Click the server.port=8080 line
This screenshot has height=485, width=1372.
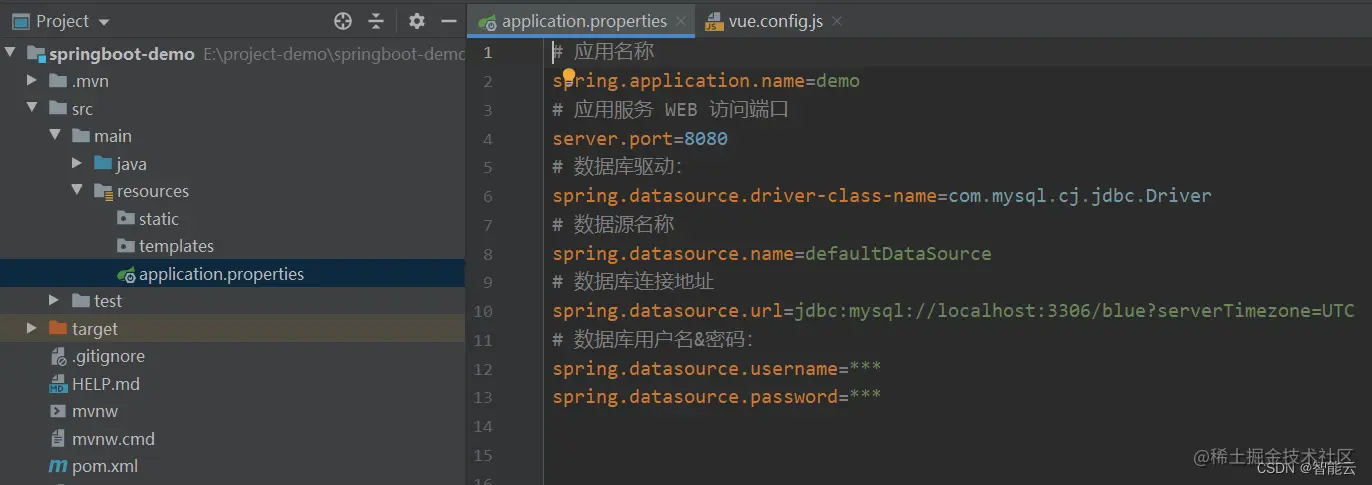coord(640,138)
